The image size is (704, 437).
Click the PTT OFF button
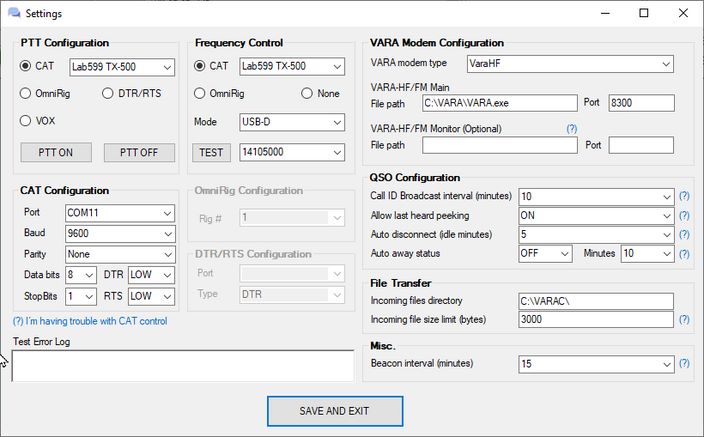(x=139, y=153)
